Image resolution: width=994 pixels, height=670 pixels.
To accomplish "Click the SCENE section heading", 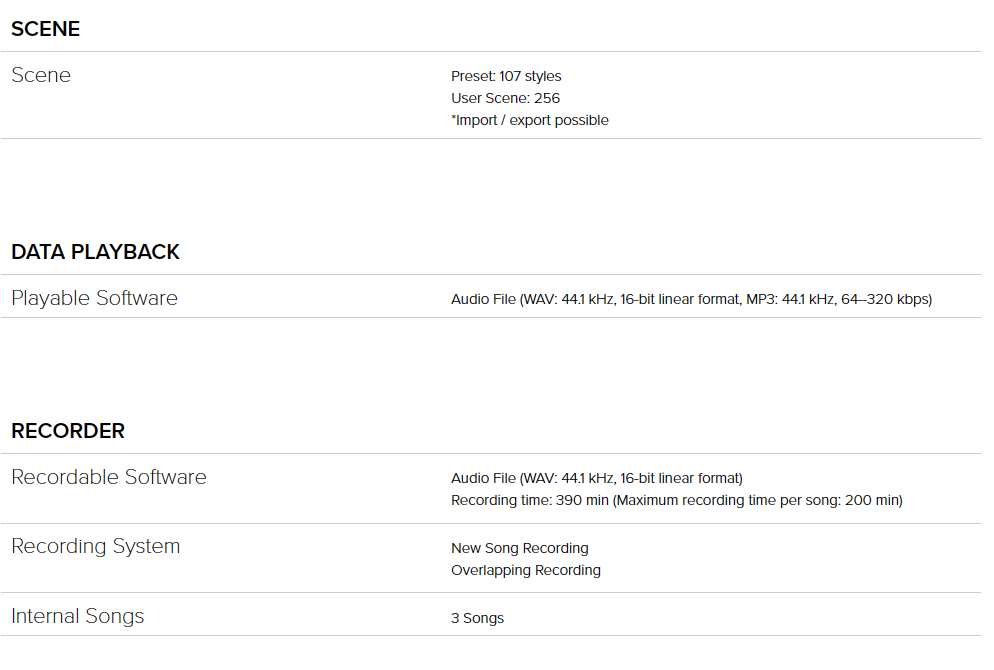I will tap(46, 29).
